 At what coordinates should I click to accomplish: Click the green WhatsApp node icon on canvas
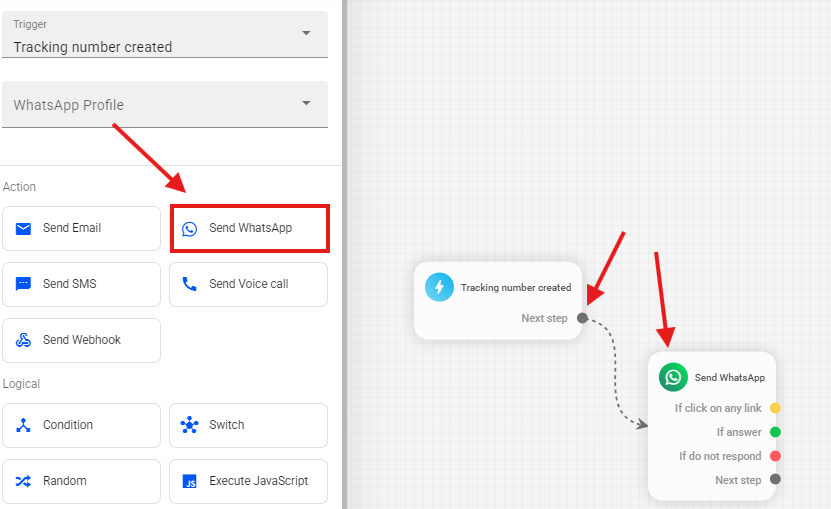pyautogui.click(x=673, y=377)
